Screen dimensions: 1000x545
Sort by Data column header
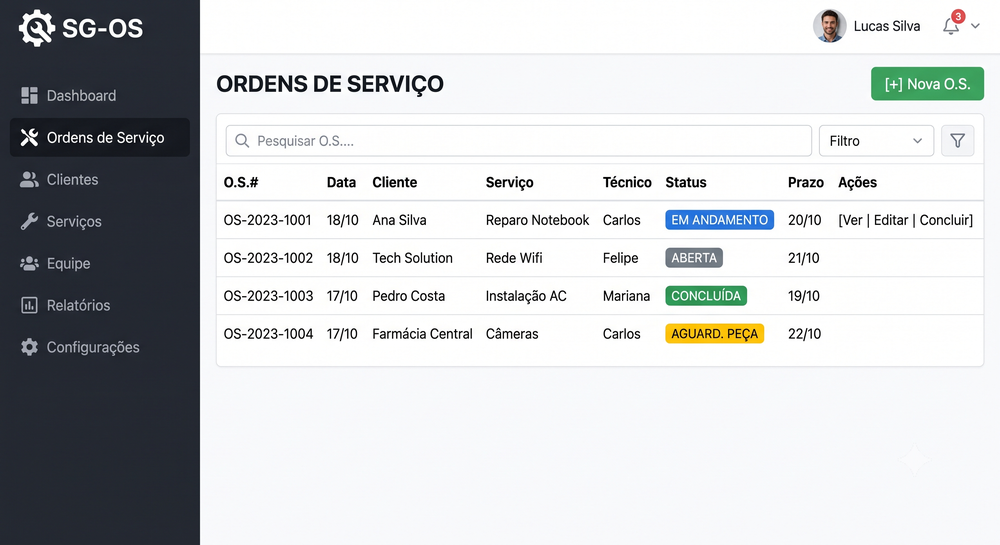[341, 182]
